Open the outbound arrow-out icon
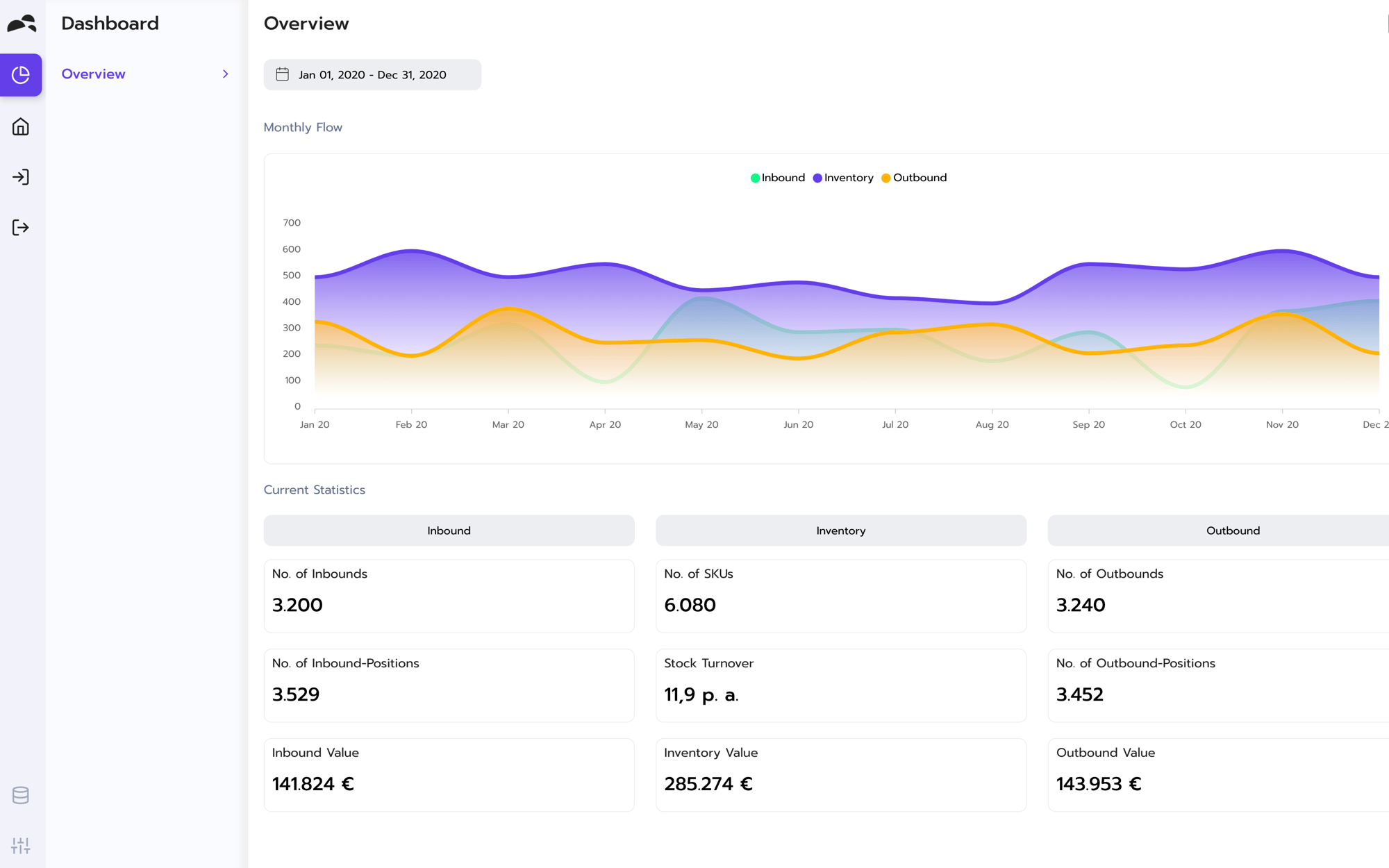The width and height of the screenshot is (1389, 868). [21, 228]
